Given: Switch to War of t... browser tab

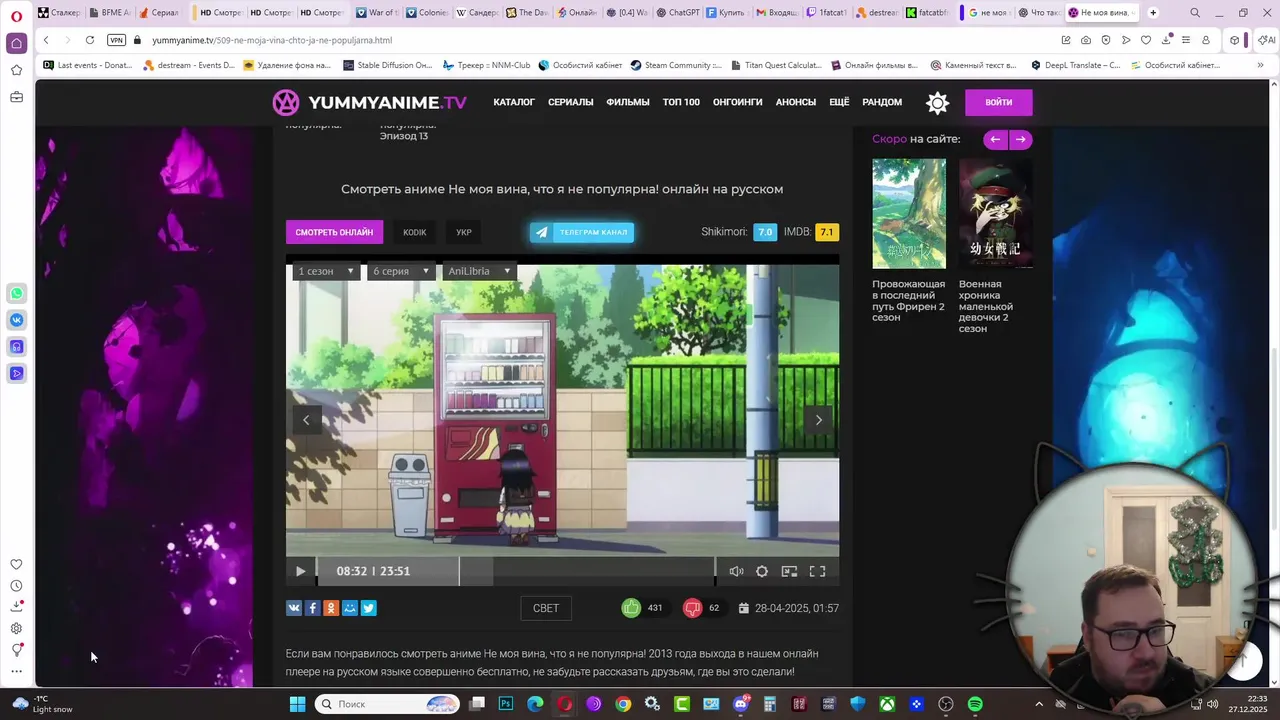Looking at the screenshot, I should (377, 13).
